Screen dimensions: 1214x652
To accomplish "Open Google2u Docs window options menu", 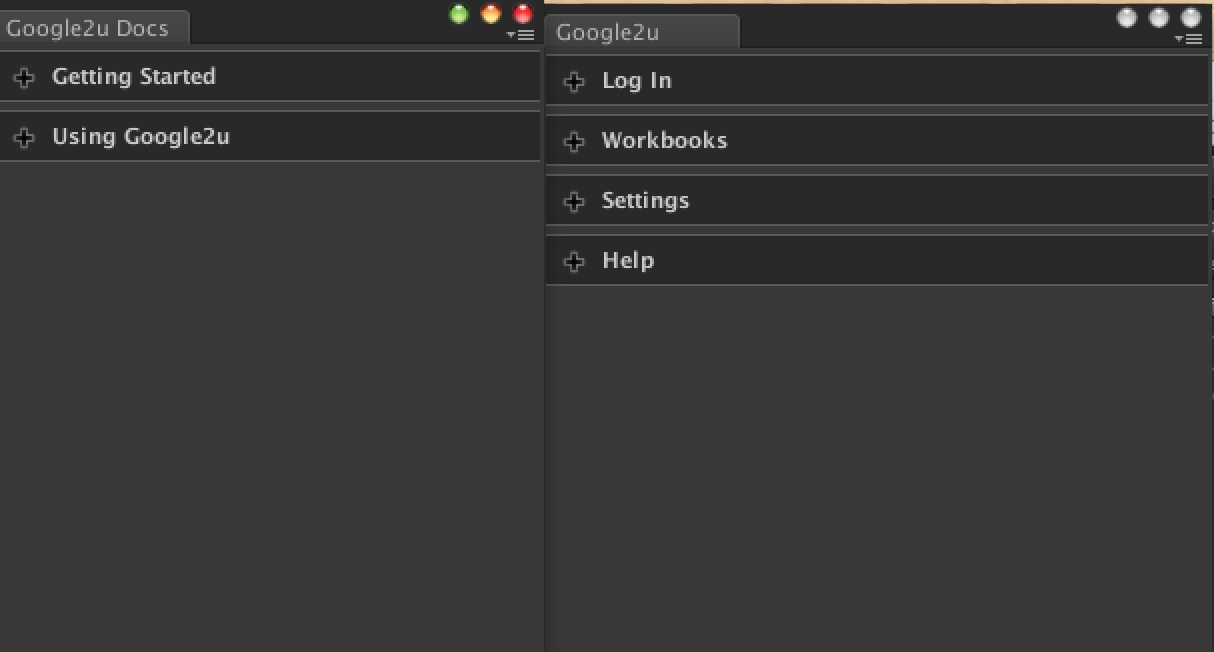I will coord(521,35).
